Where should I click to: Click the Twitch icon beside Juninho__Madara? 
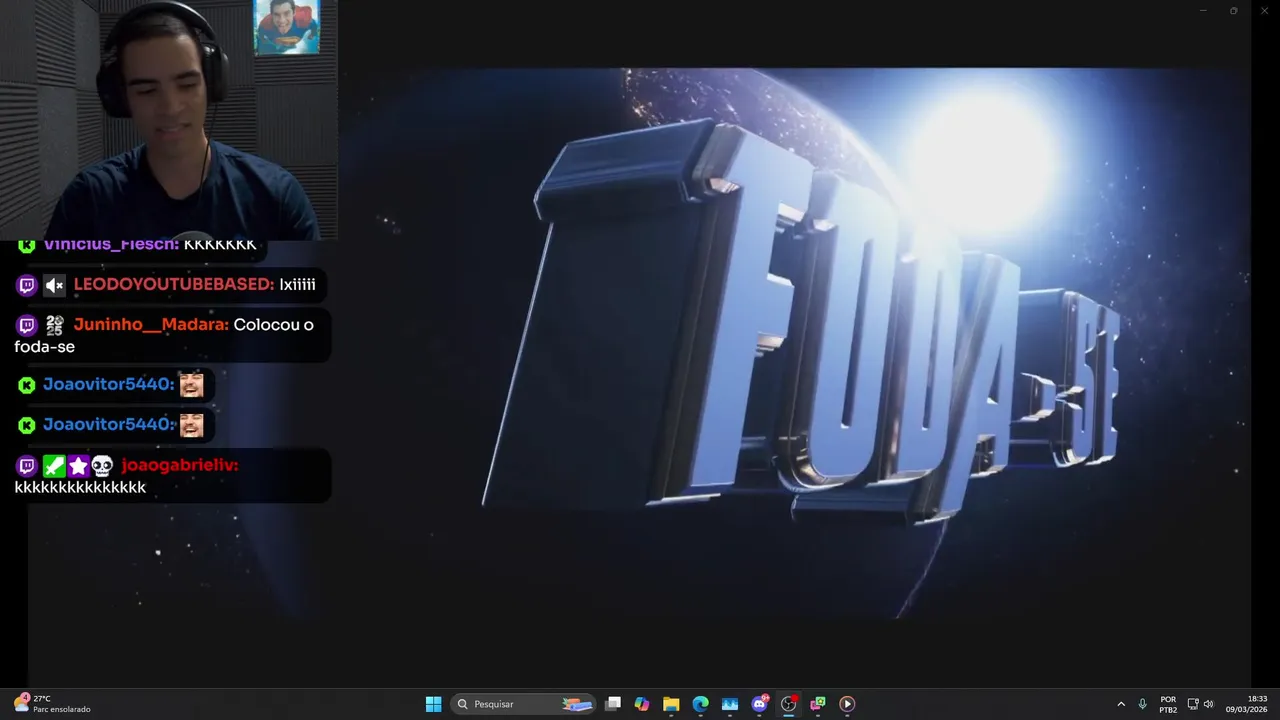click(x=27, y=325)
